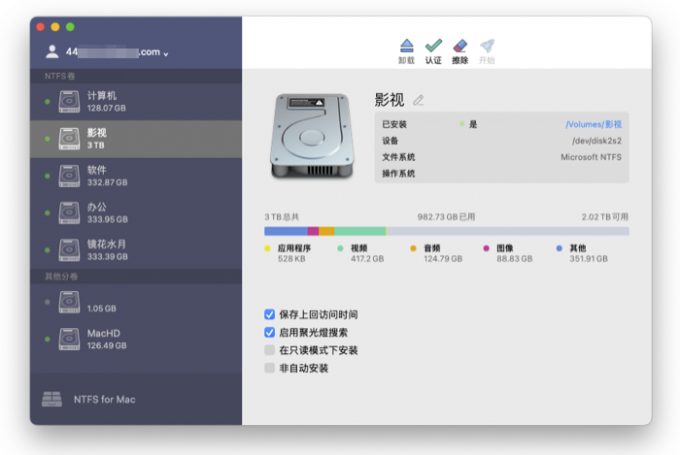Enable 在只读模式下安装 checkbox
The image size is (680, 455).
[x=269, y=350]
